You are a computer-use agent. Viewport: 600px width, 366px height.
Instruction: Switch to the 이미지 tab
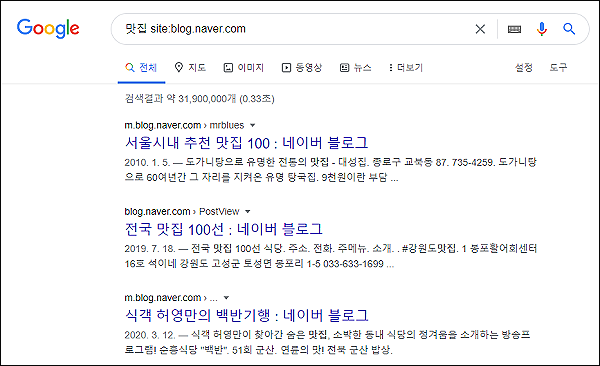point(244,68)
